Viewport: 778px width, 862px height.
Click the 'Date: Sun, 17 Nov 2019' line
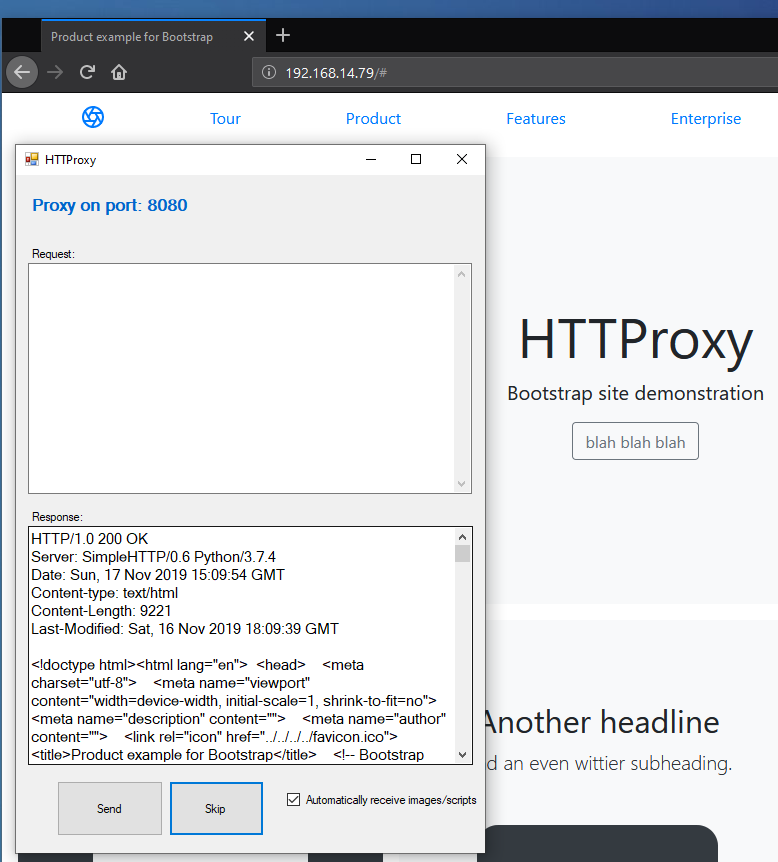(158, 575)
